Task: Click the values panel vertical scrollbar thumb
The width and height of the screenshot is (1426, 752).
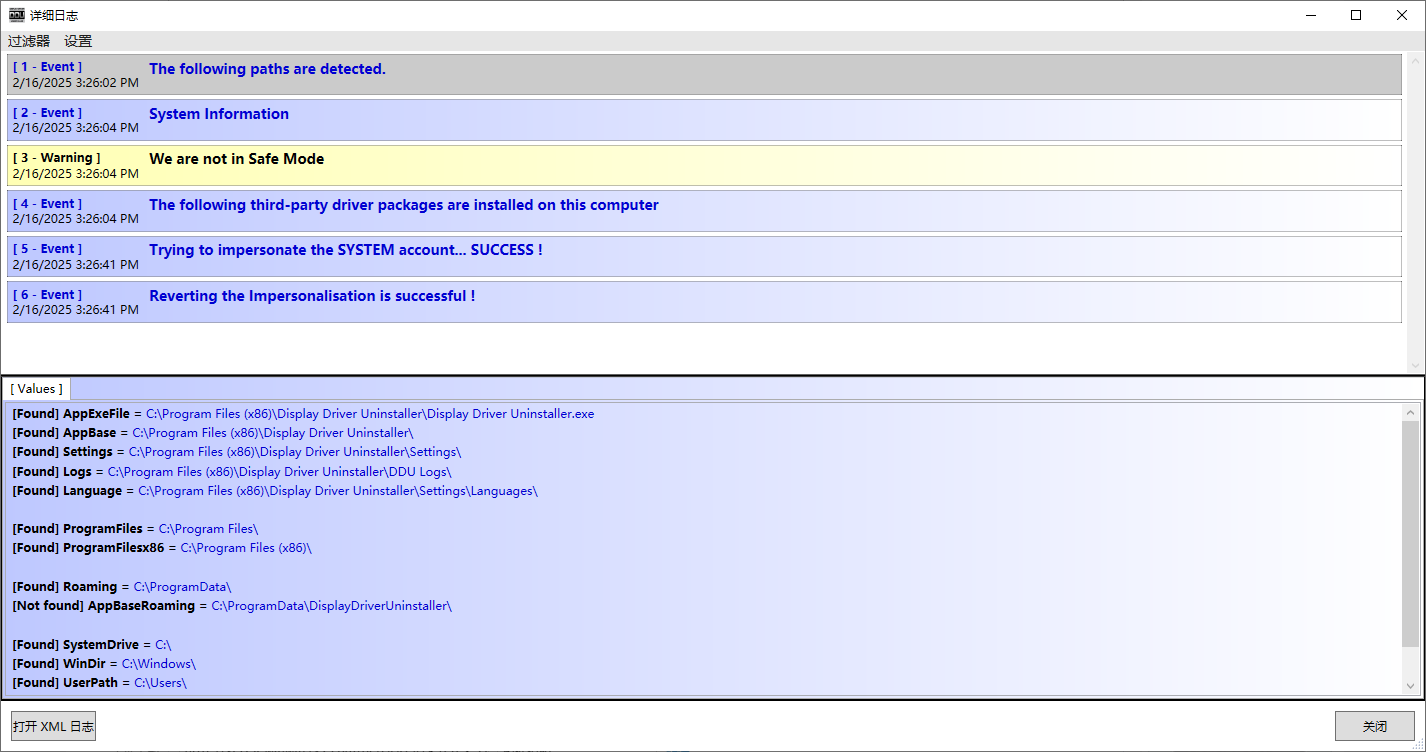Action: [x=1411, y=533]
